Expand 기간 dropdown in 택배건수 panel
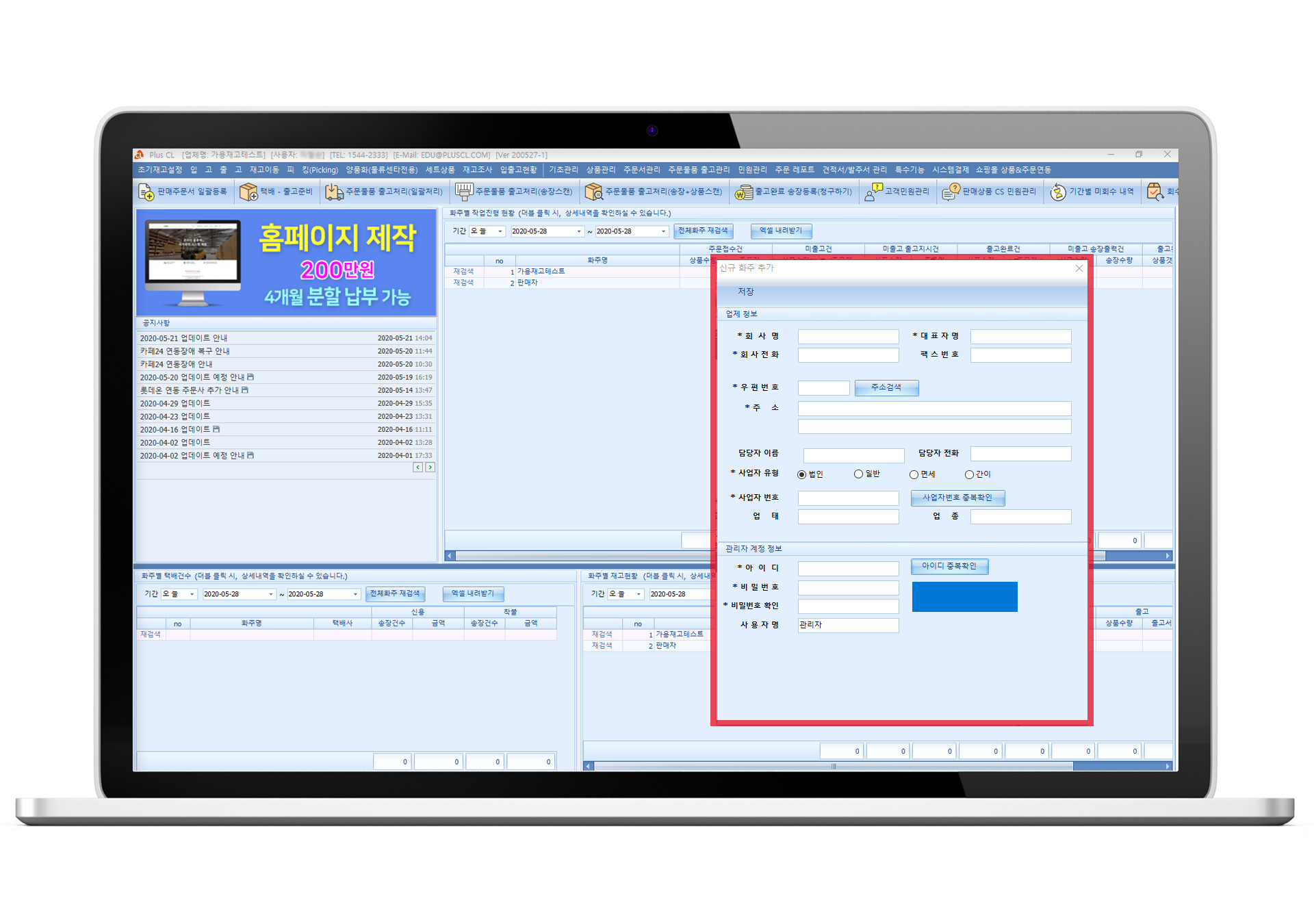 (192, 594)
